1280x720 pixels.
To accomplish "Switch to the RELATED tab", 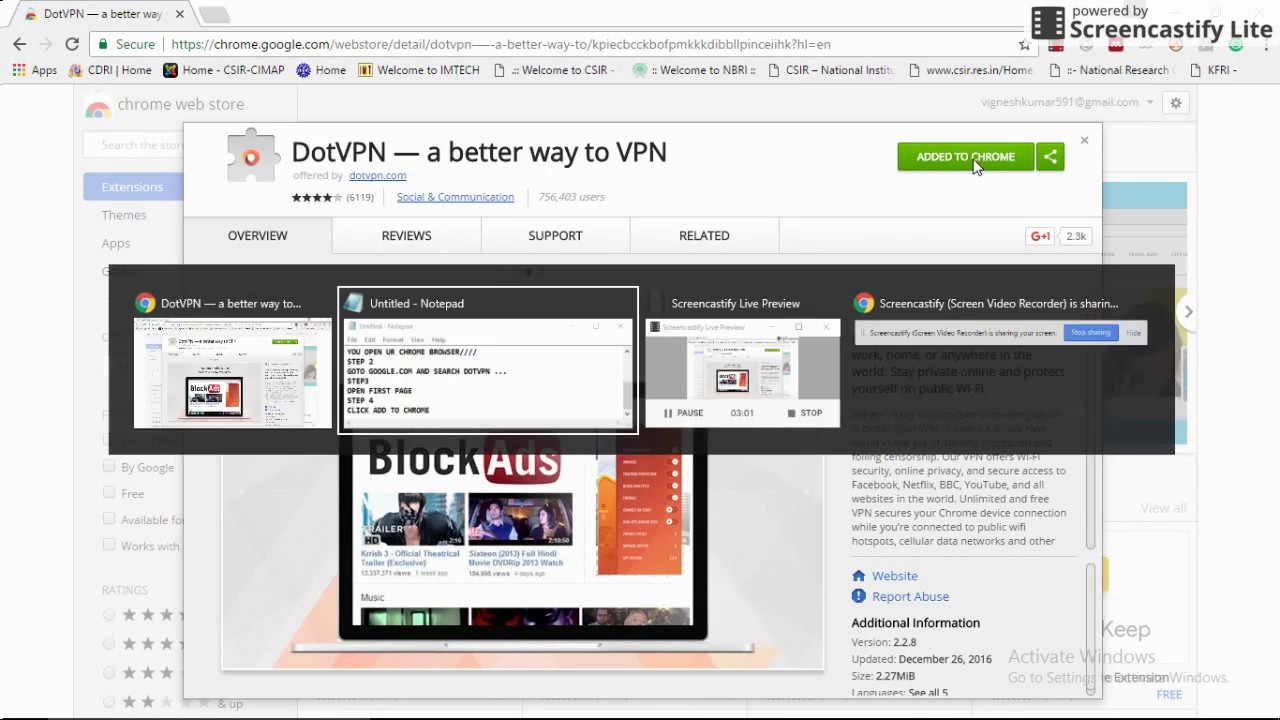I will click(704, 236).
